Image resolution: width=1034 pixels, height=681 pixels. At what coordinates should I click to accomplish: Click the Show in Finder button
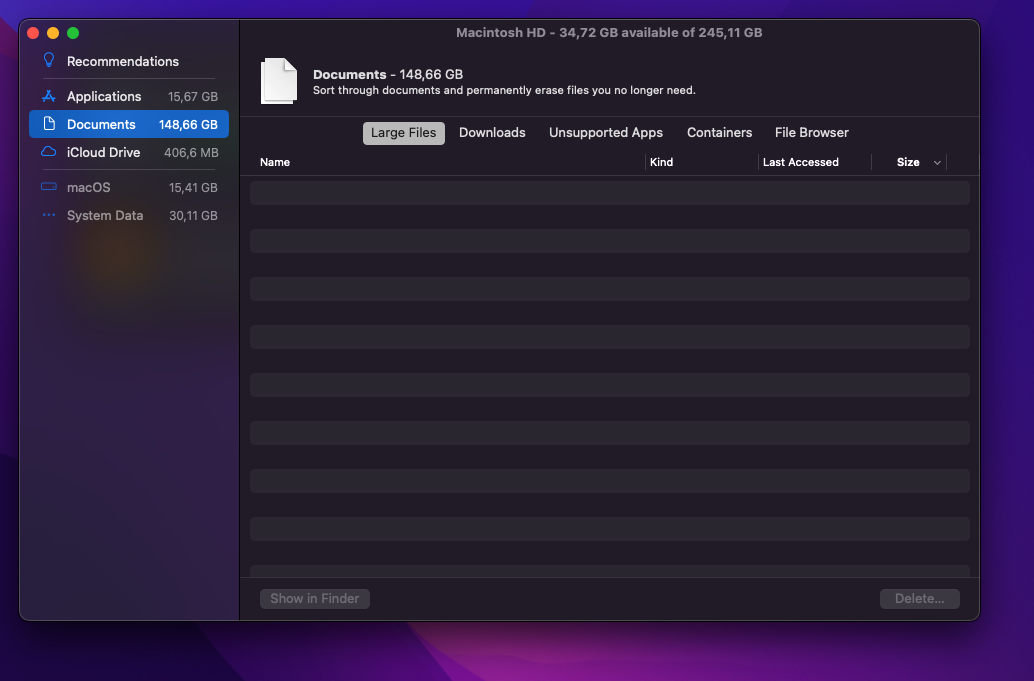pyautogui.click(x=315, y=599)
